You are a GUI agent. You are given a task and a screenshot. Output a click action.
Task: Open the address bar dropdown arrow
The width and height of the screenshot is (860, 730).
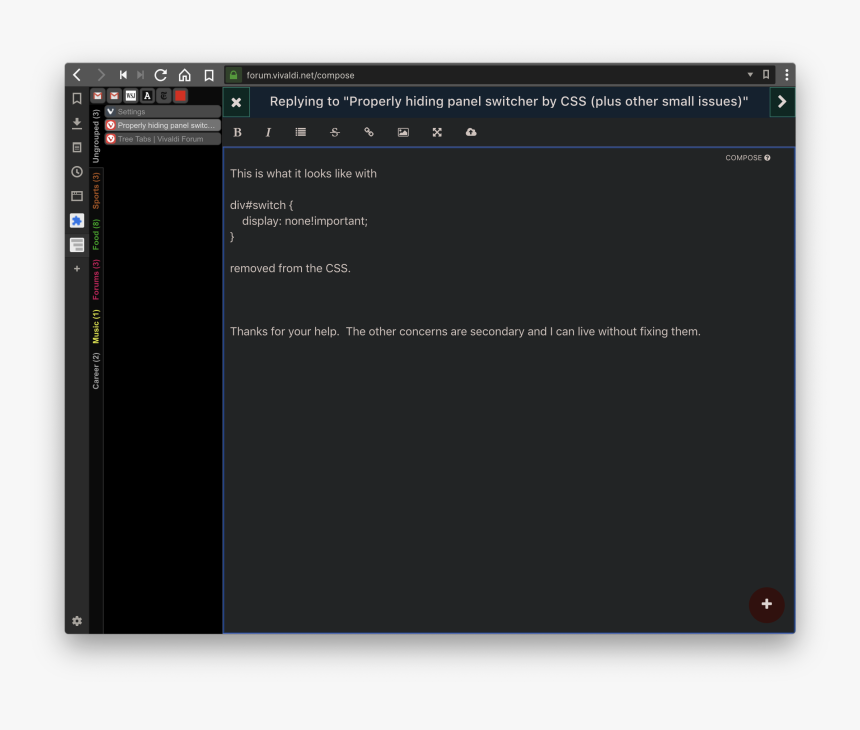[750, 75]
